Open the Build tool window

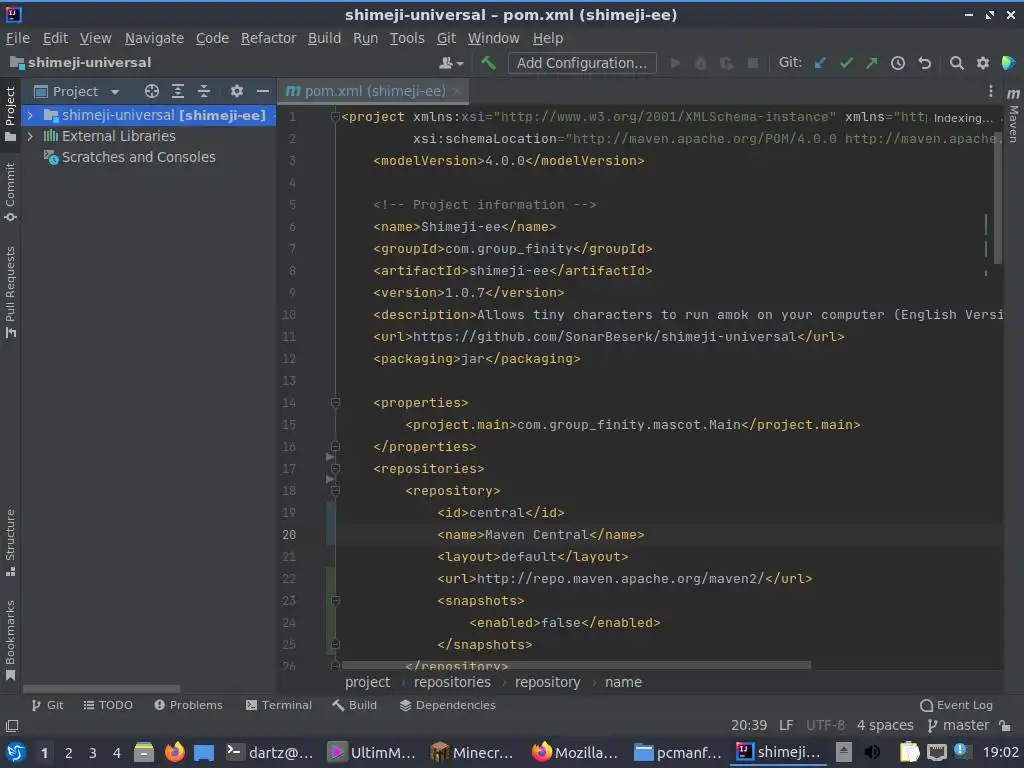point(354,705)
